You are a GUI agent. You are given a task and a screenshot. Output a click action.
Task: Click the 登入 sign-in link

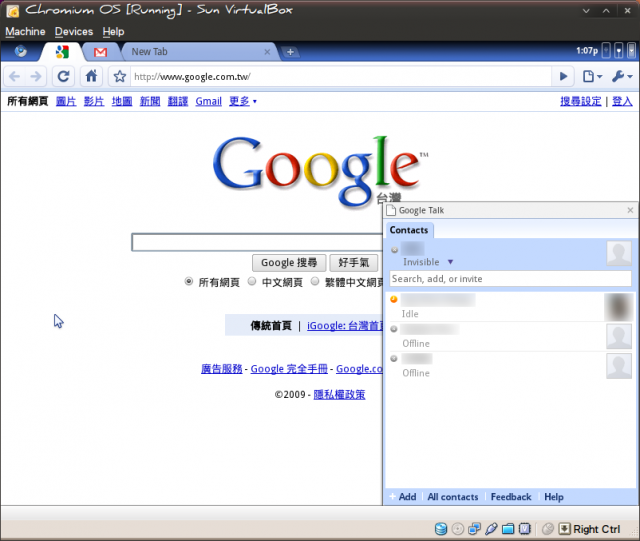pyautogui.click(x=622, y=101)
